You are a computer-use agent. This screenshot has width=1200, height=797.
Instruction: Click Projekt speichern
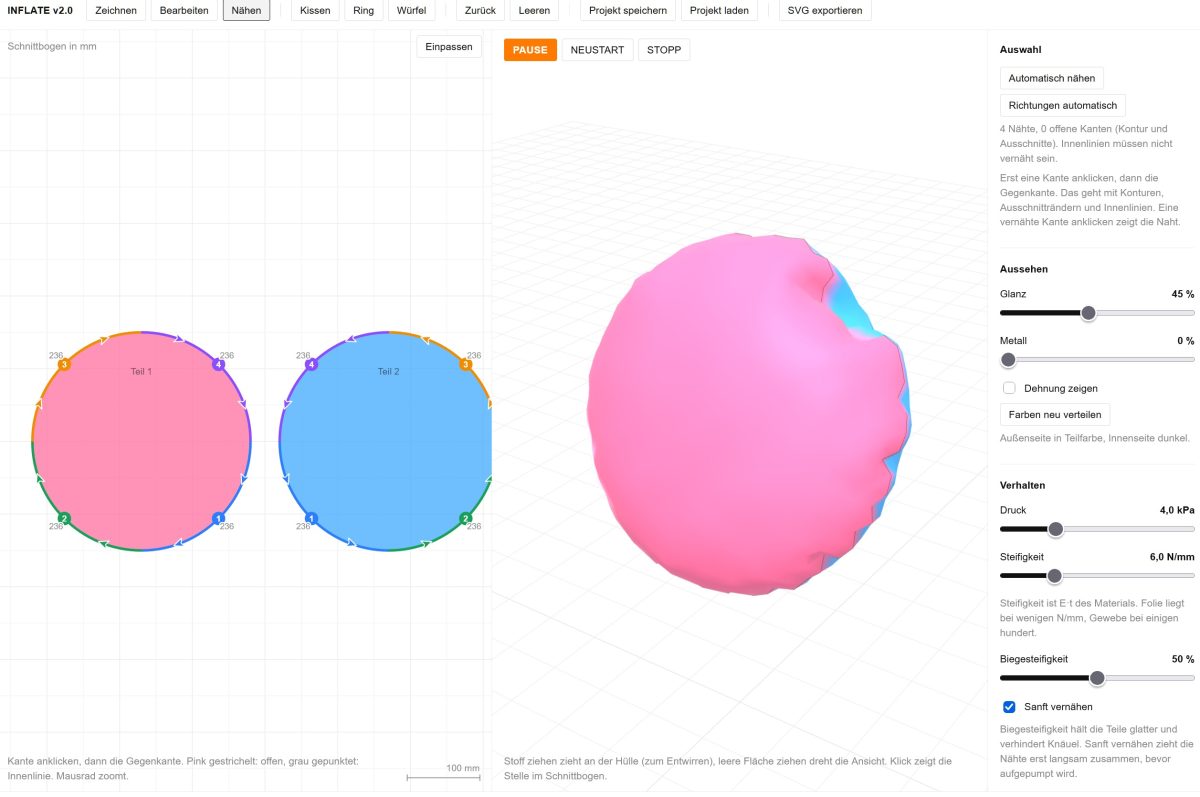coord(628,10)
